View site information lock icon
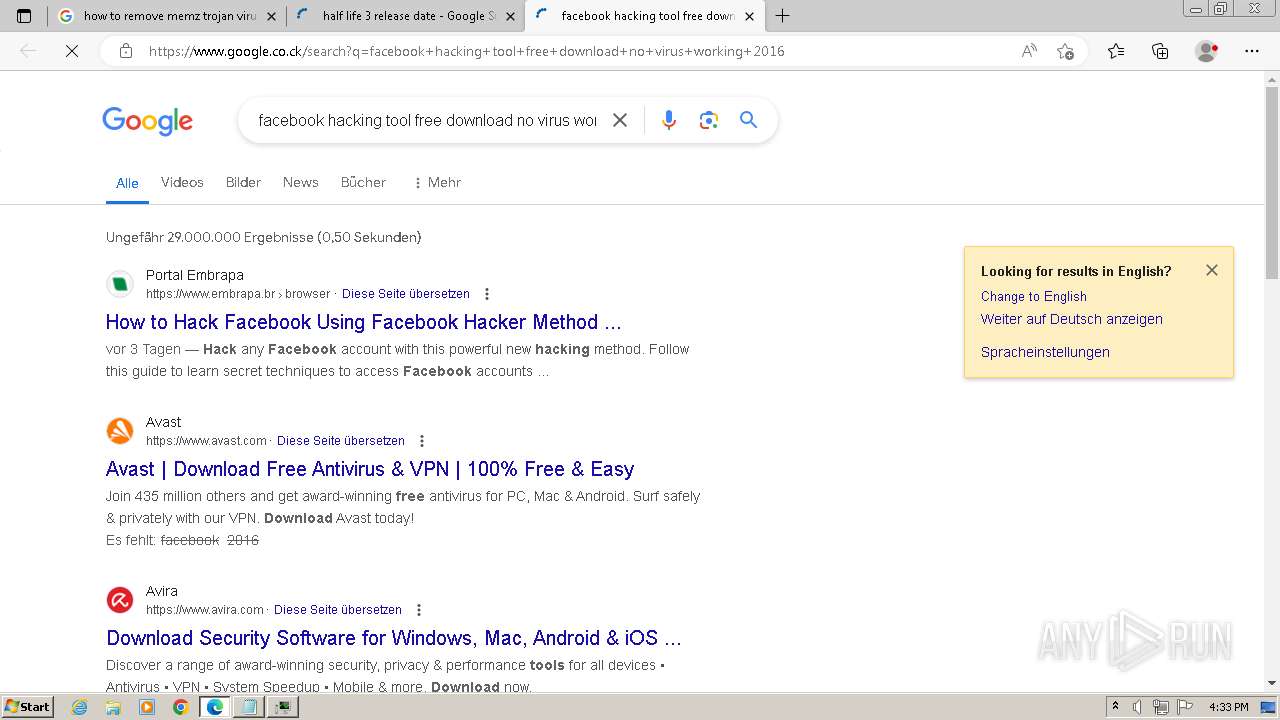 (125, 51)
